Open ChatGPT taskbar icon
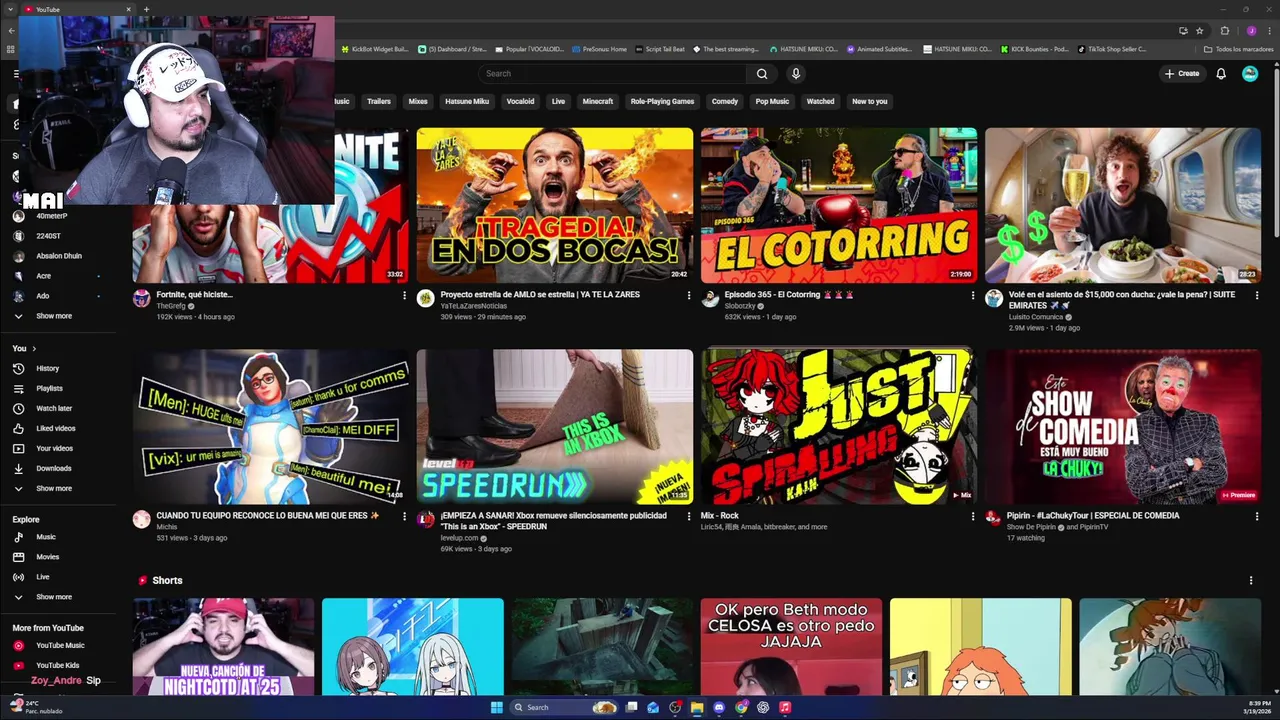The width and height of the screenshot is (1280, 720). click(763, 707)
